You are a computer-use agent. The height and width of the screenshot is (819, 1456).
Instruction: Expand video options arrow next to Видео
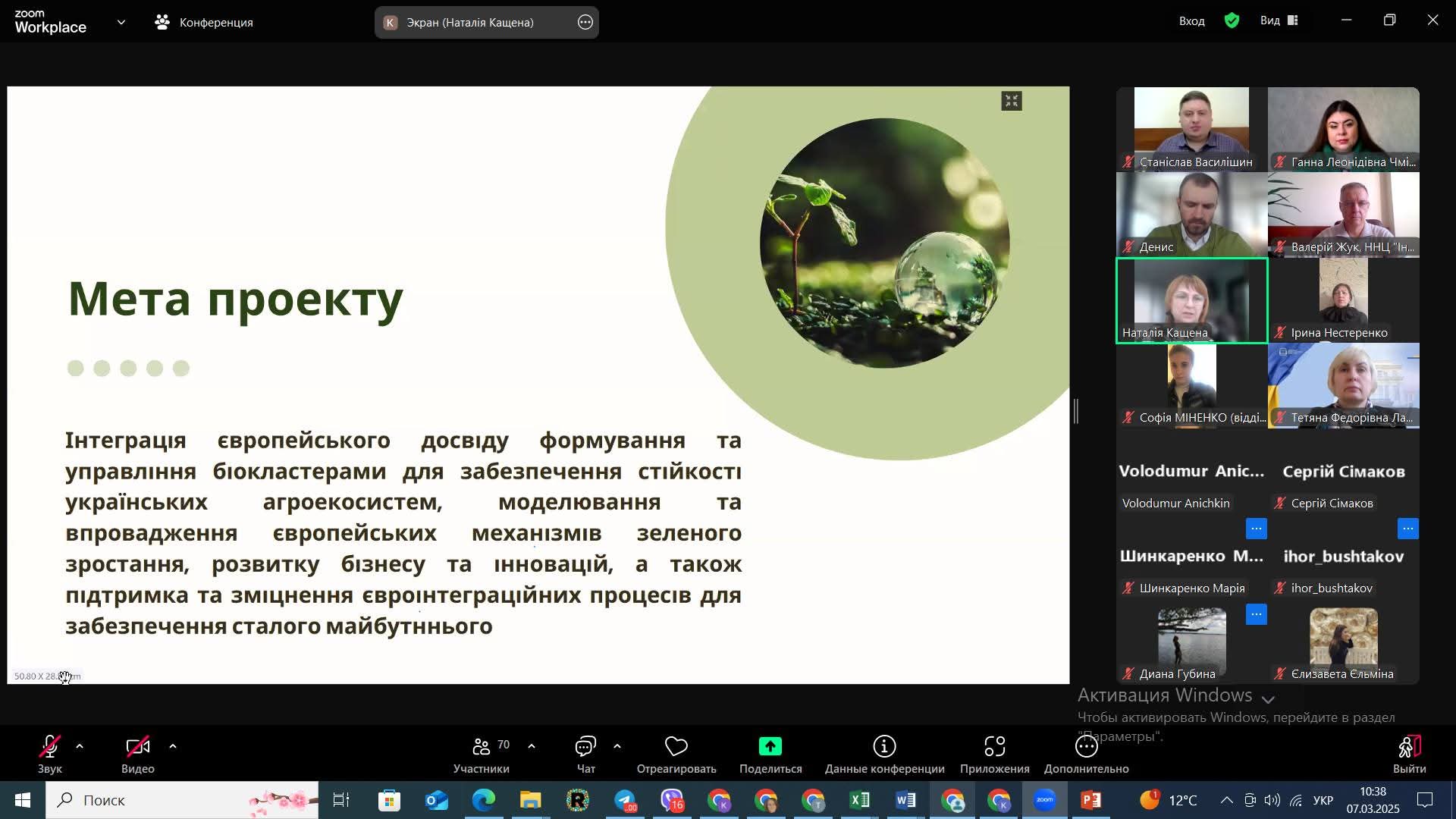click(x=173, y=747)
